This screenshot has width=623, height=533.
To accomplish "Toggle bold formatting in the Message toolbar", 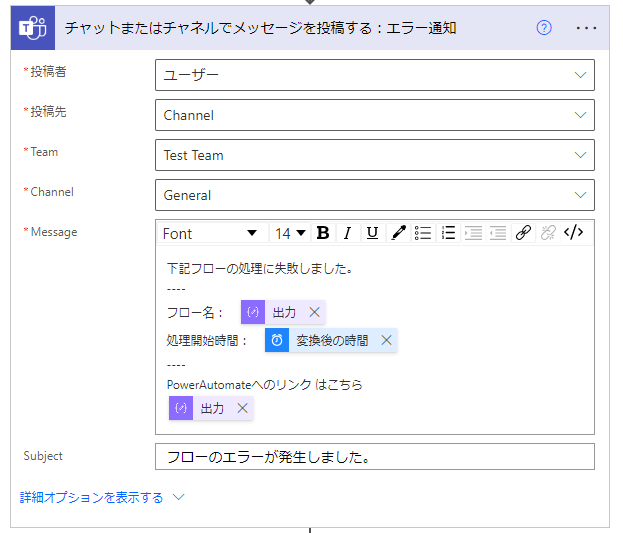I will 323,233.
